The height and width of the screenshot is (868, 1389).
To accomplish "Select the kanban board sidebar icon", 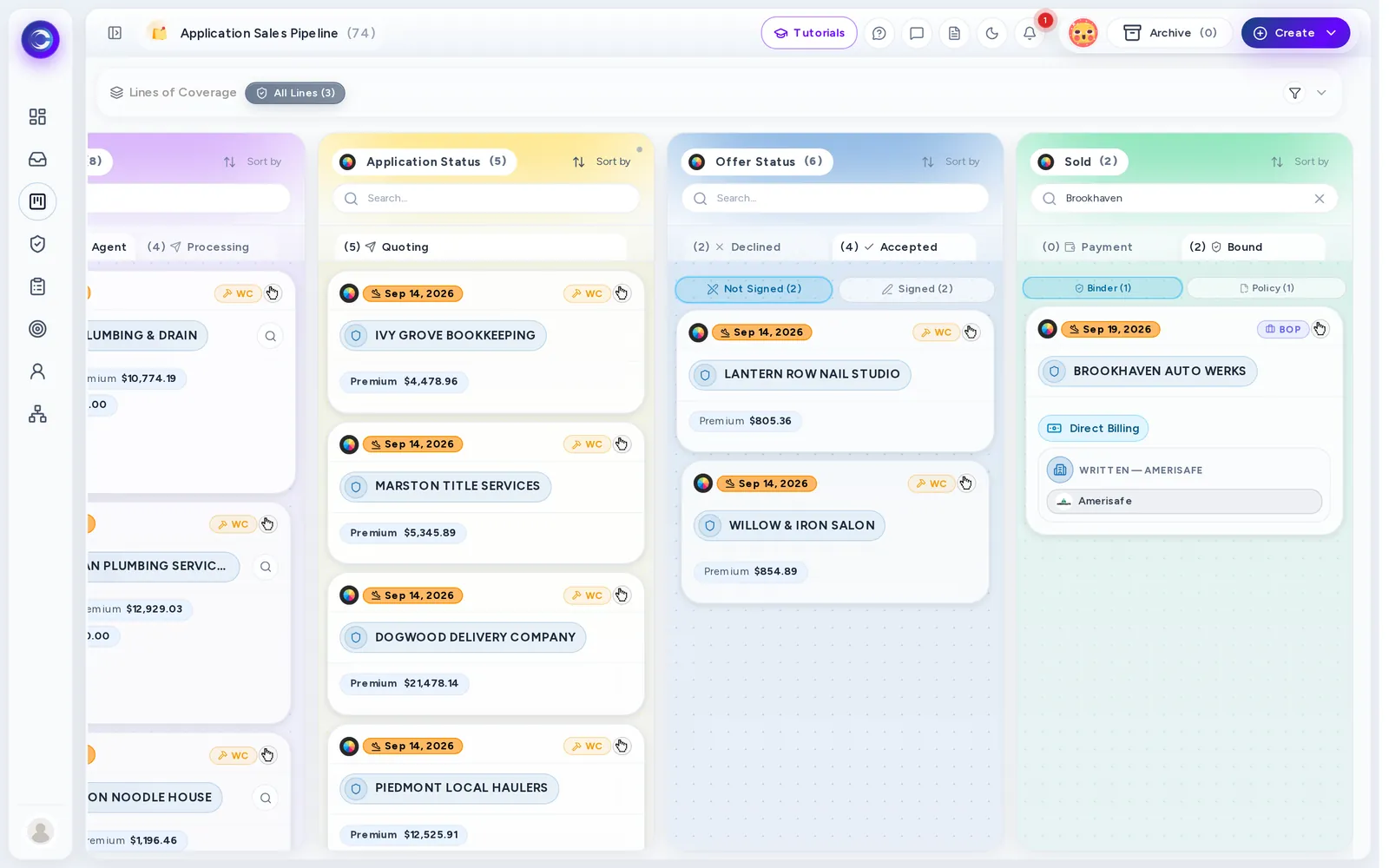I will click(37, 201).
